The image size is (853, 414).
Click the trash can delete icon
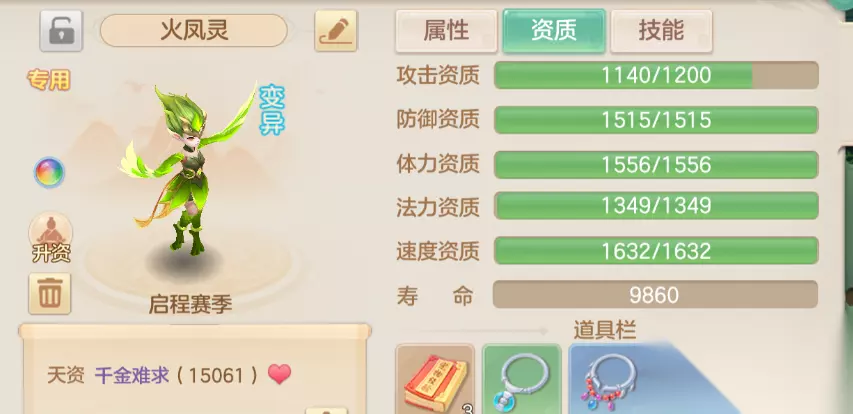50,294
